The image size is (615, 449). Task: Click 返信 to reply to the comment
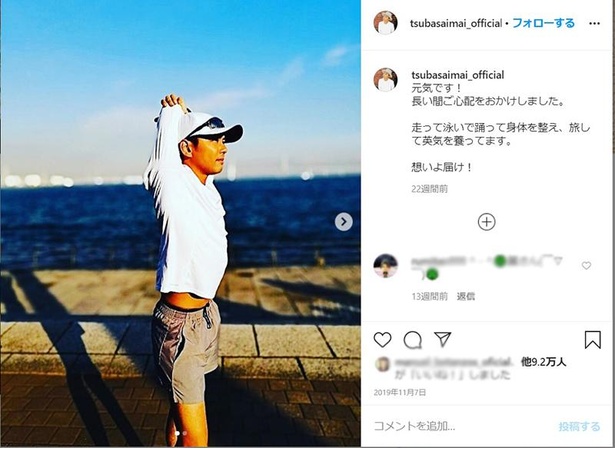(466, 296)
